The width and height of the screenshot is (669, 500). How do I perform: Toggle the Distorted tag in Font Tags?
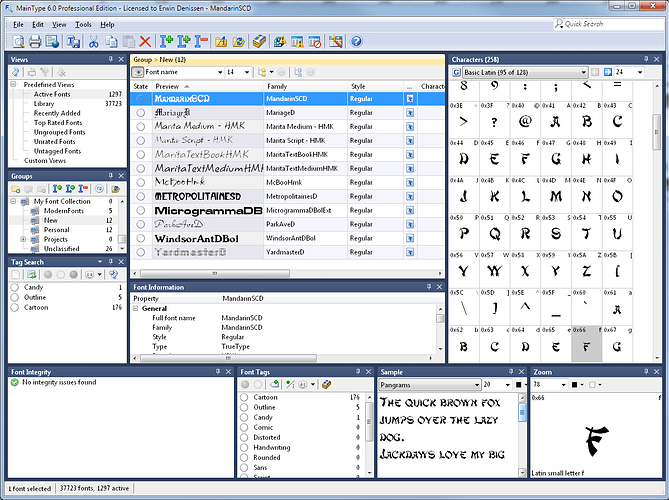244,437
